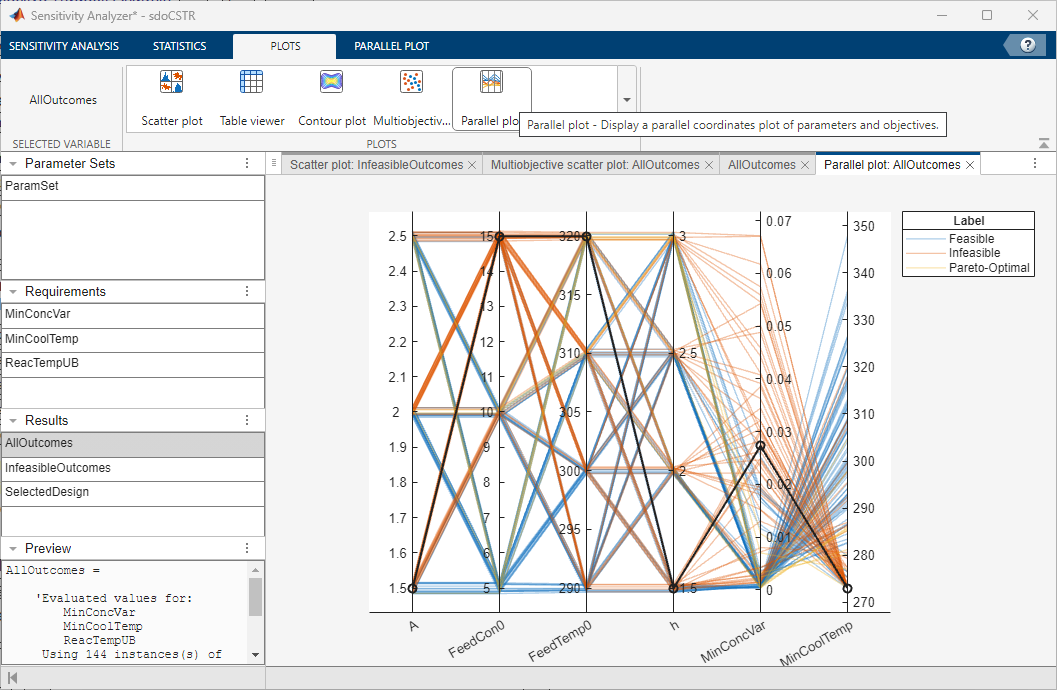The width and height of the screenshot is (1057, 690).
Task: Collapse the Preview section
Action: coord(13,548)
